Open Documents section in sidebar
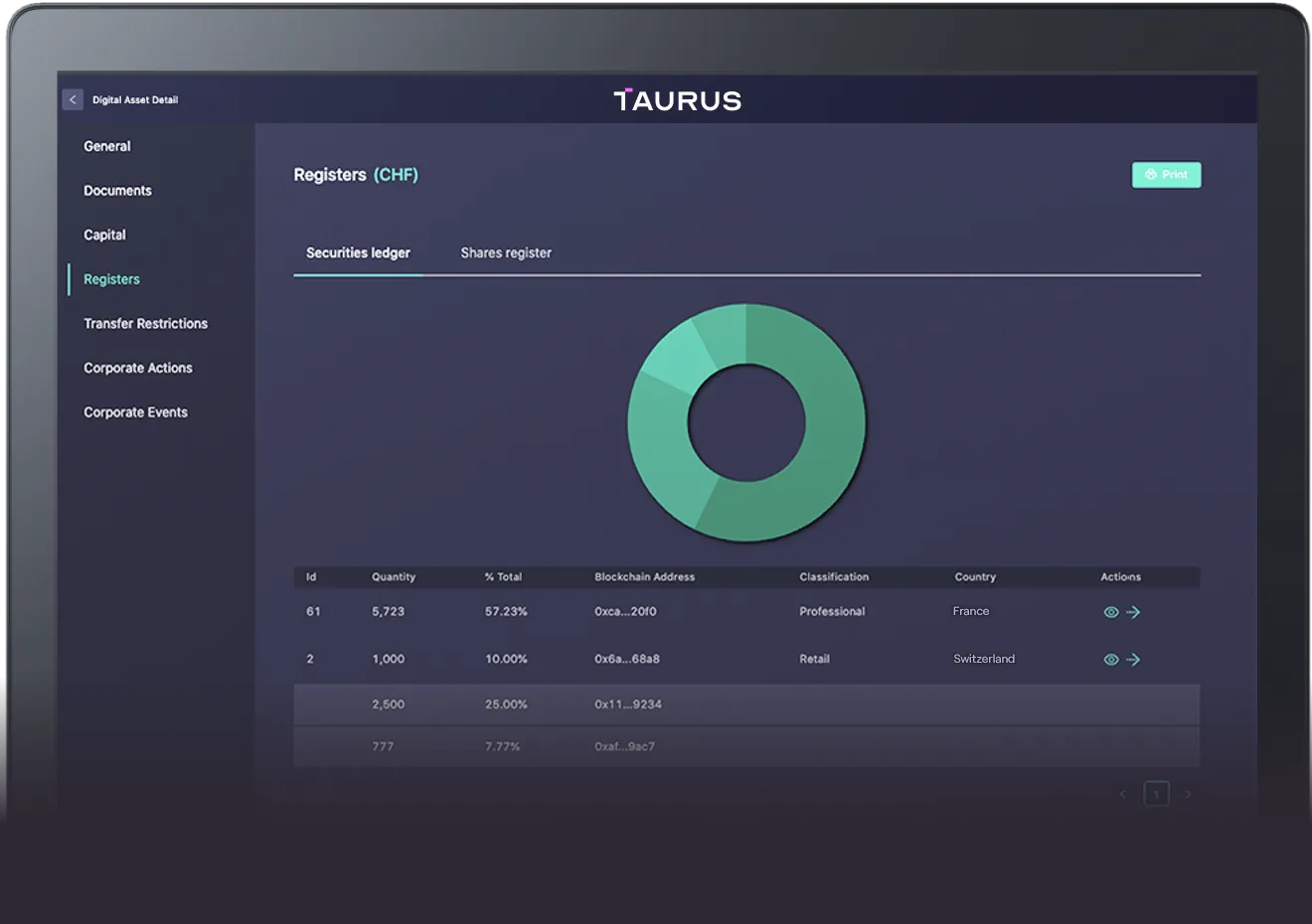The width and height of the screenshot is (1312, 924). [117, 191]
